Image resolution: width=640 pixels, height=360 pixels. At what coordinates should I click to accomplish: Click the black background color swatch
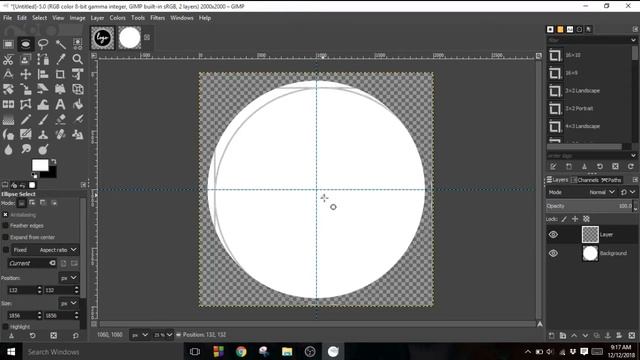pyautogui.click(x=51, y=173)
